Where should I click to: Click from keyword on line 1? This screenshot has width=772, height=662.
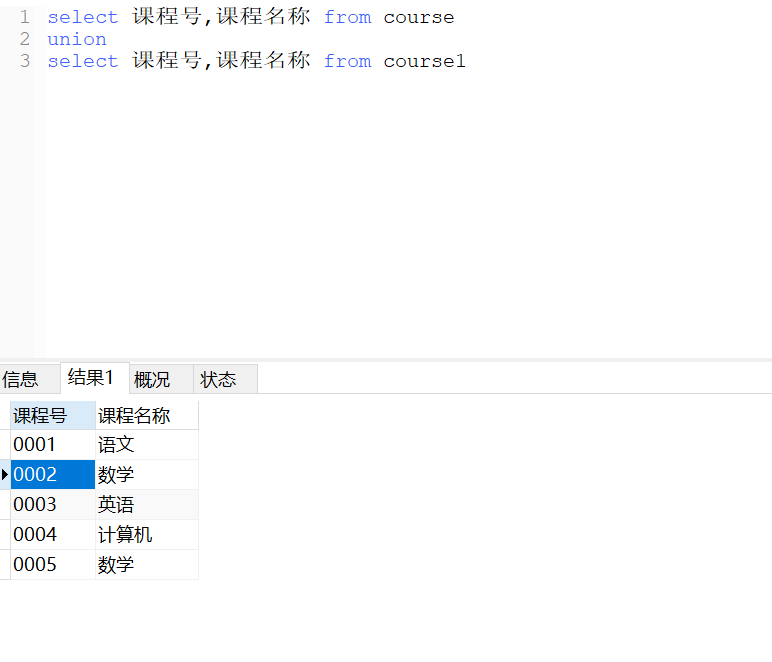click(348, 17)
